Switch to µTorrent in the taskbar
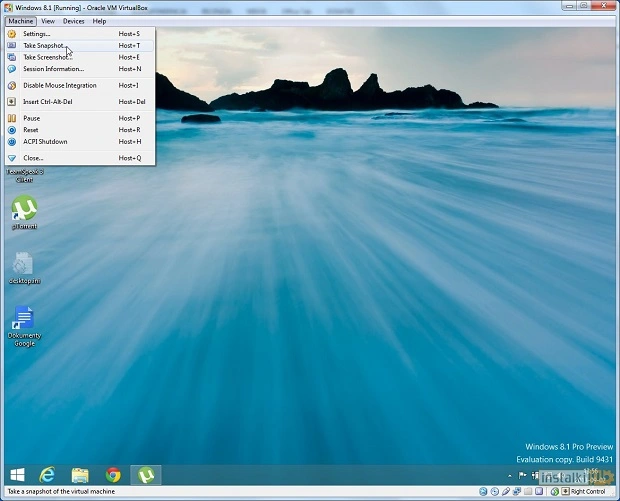Image resolution: width=620 pixels, height=501 pixels. click(146, 475)
